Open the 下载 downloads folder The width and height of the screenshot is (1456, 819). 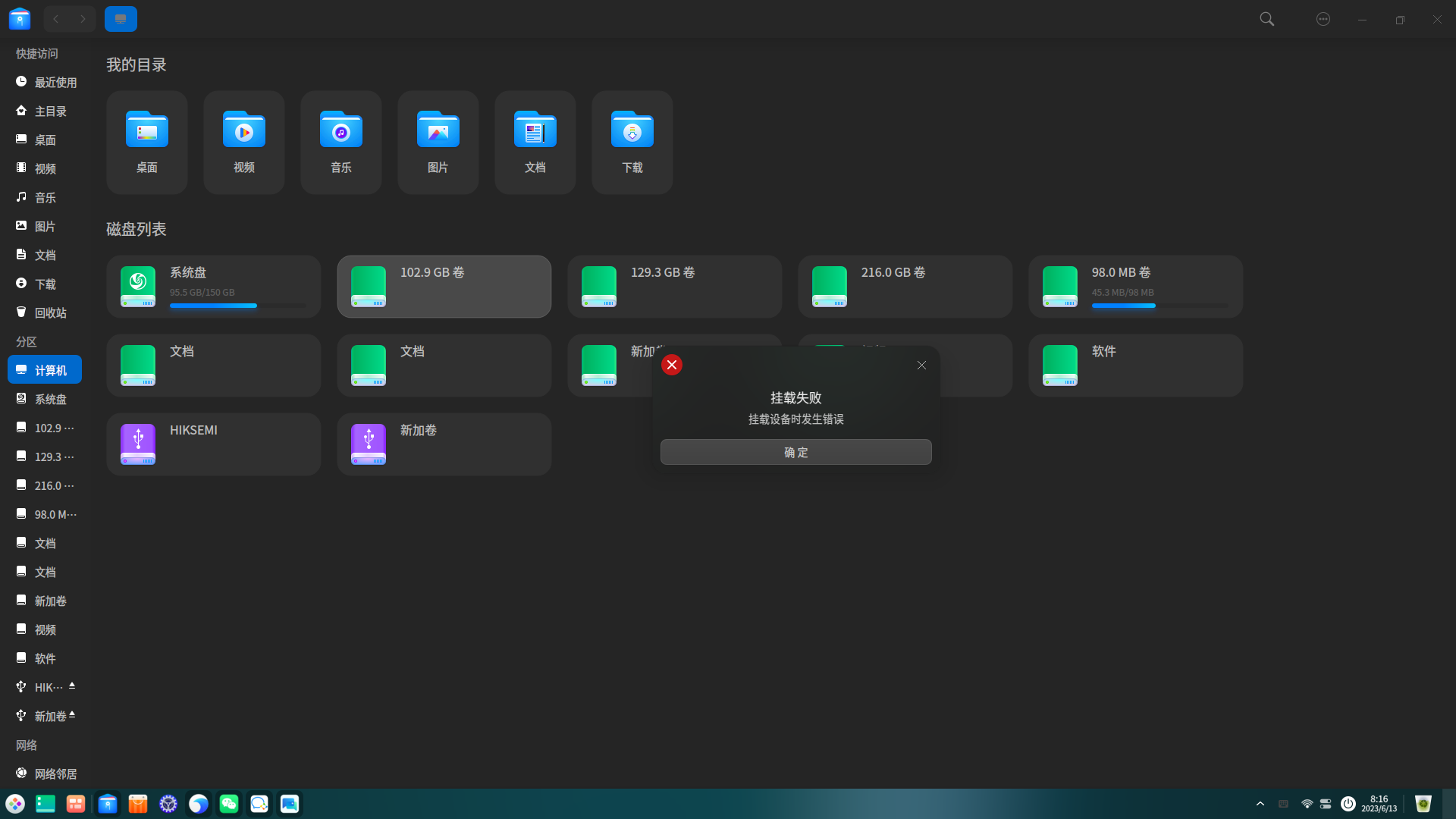(x=632, y=142)
